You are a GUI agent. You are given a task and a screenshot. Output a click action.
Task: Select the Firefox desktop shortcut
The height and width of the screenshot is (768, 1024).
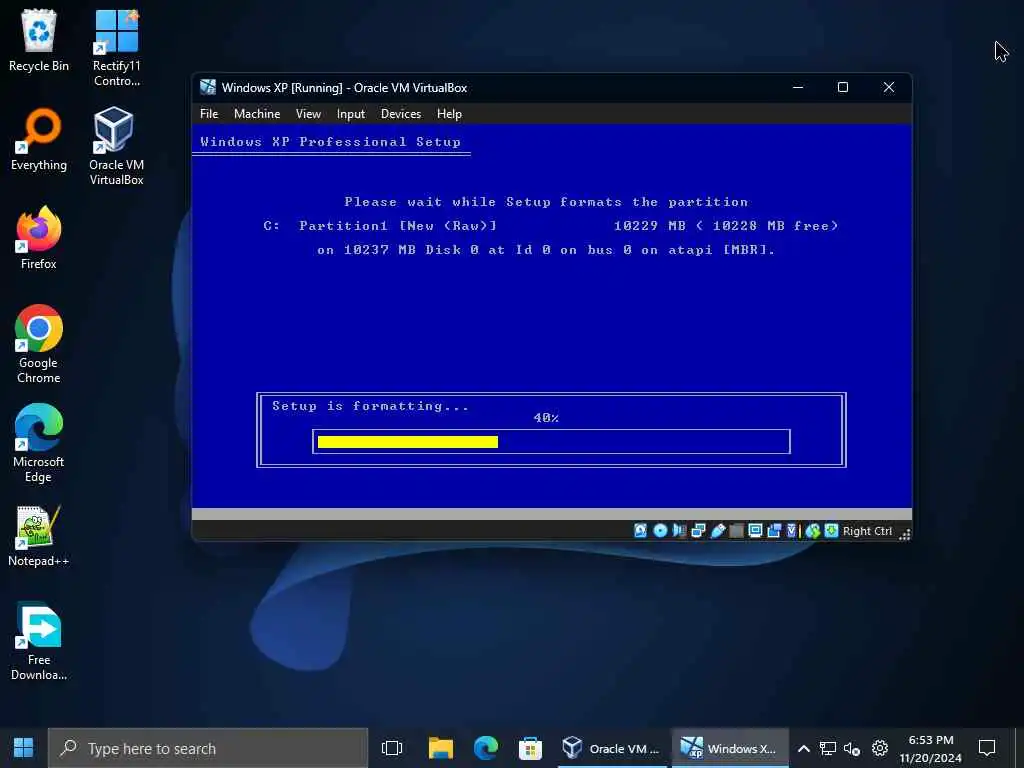39,238
